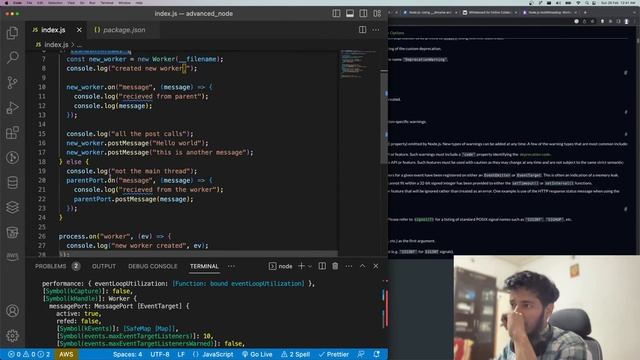Open terminal panel more actions

point(349,266)
